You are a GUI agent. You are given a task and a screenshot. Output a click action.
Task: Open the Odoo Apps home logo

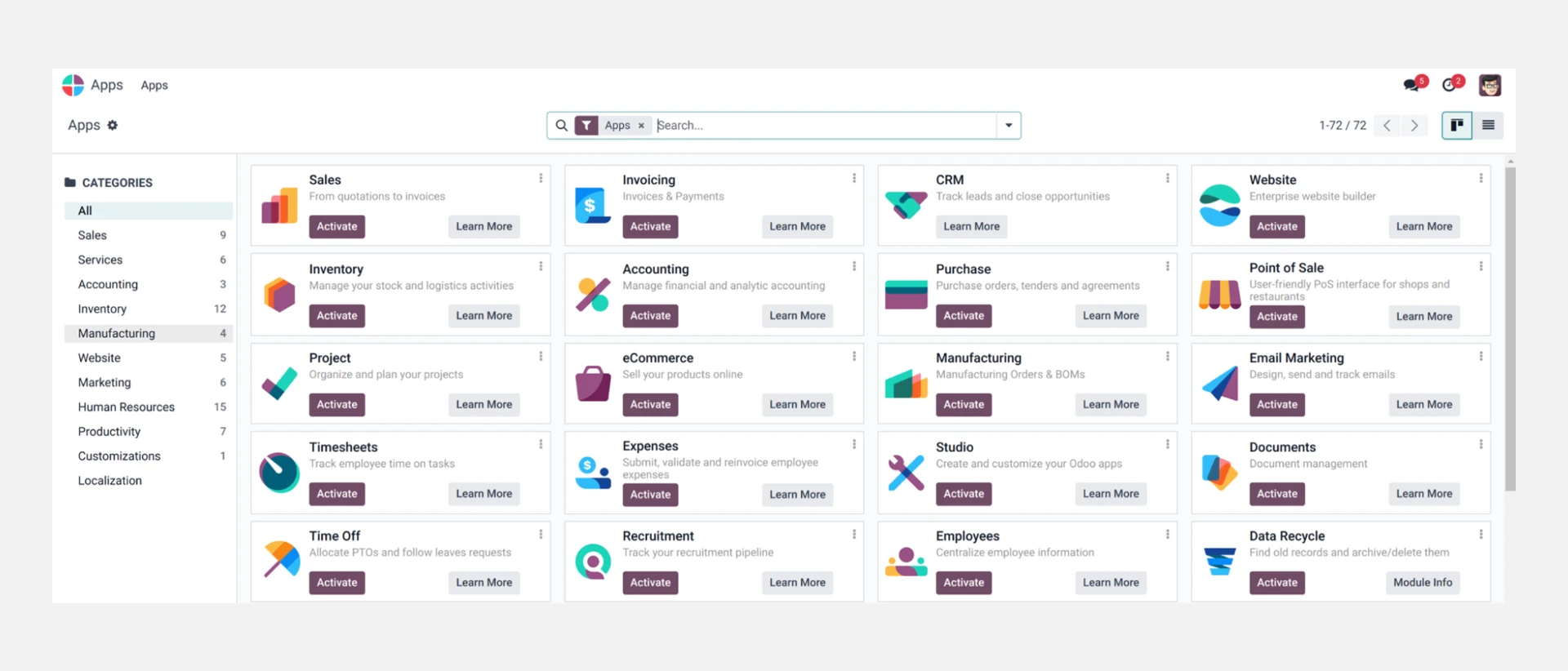pos(73,85)
